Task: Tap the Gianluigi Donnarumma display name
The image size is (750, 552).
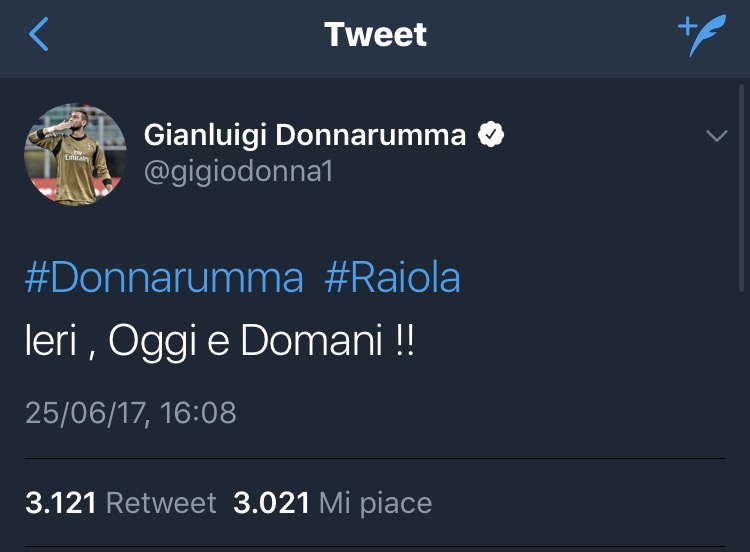Action: click(x=305, y=135)
